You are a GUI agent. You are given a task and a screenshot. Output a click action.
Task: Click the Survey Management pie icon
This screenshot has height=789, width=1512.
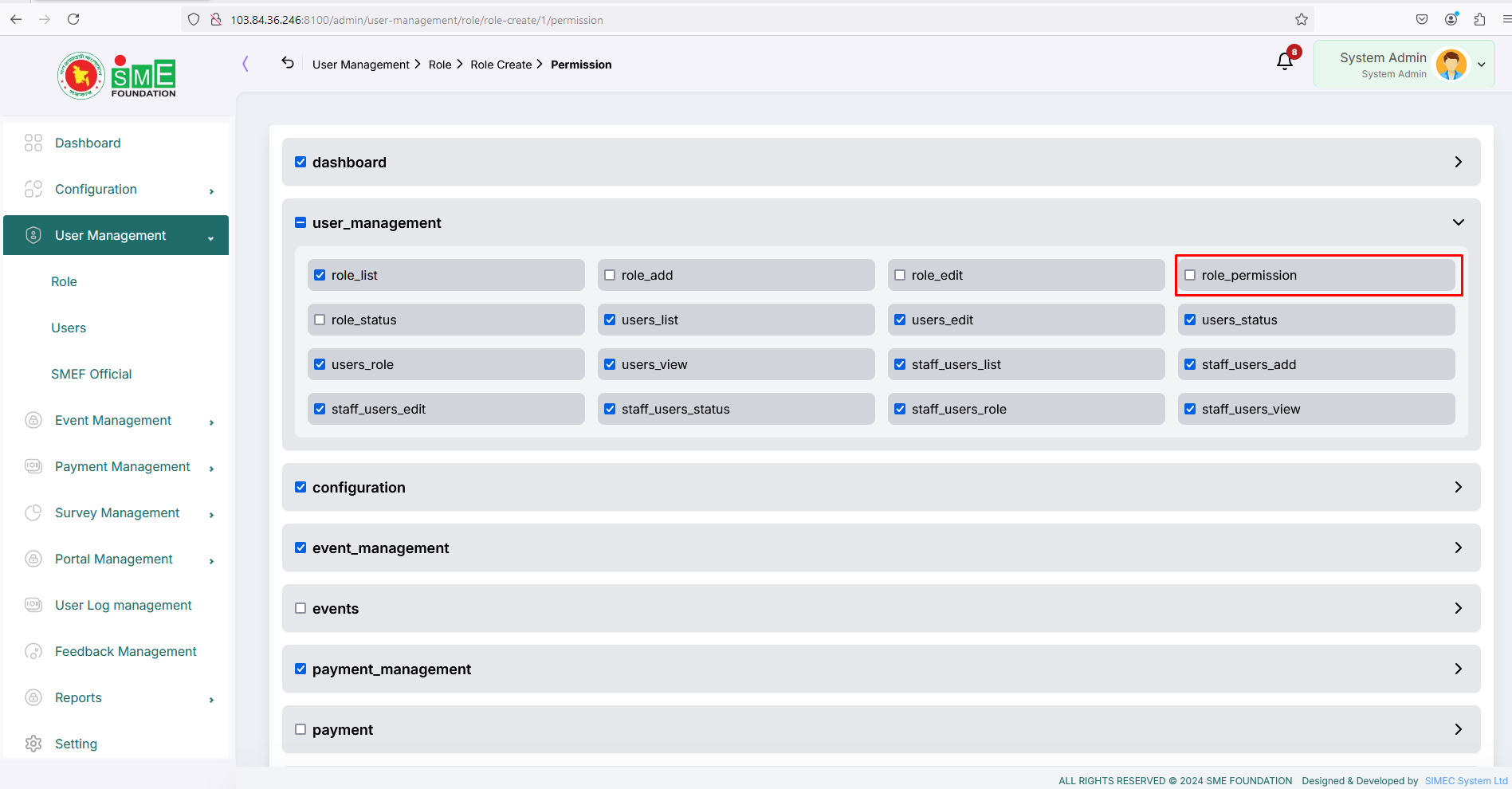[x=33, y=512]
